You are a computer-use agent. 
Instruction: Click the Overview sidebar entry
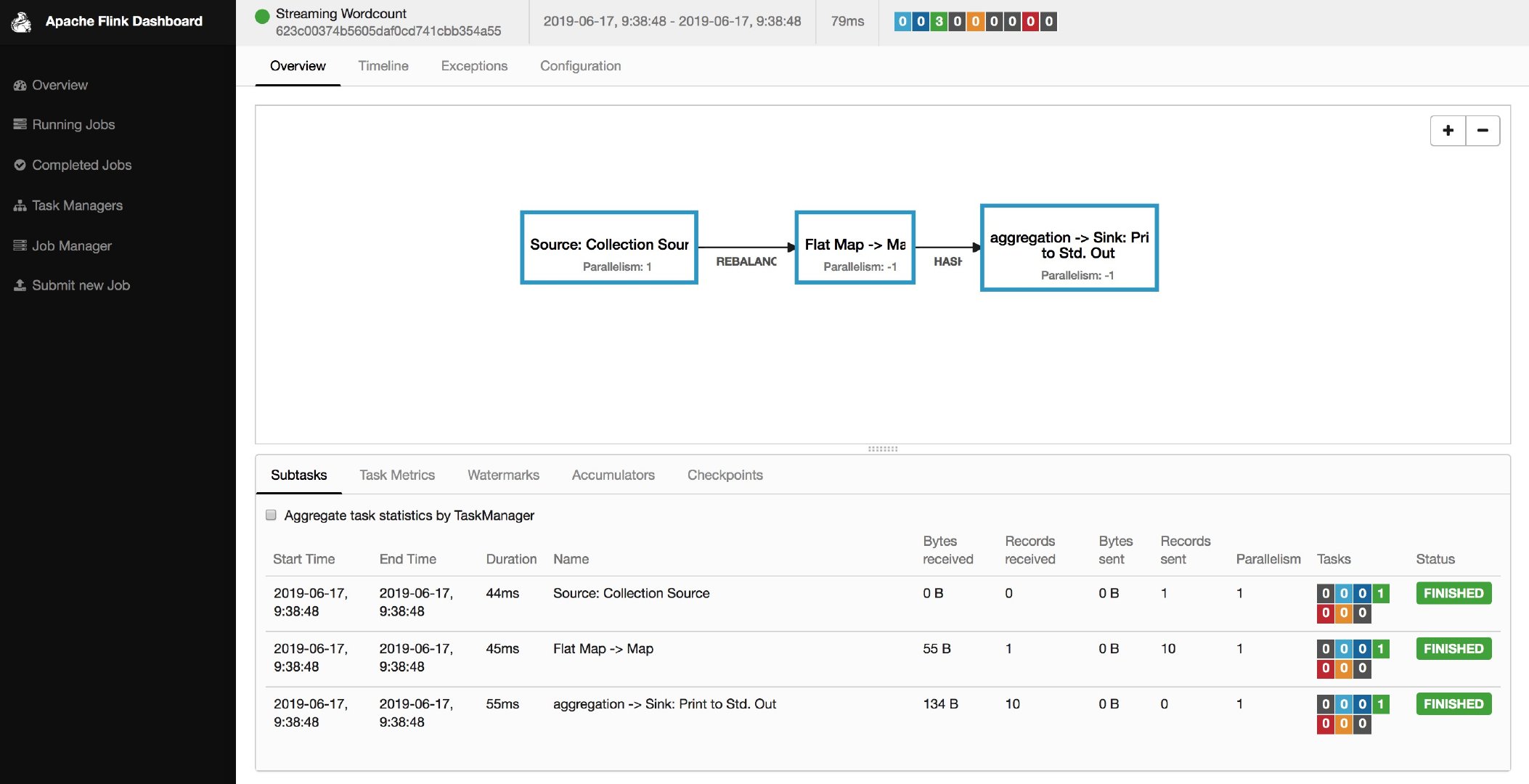60,85
